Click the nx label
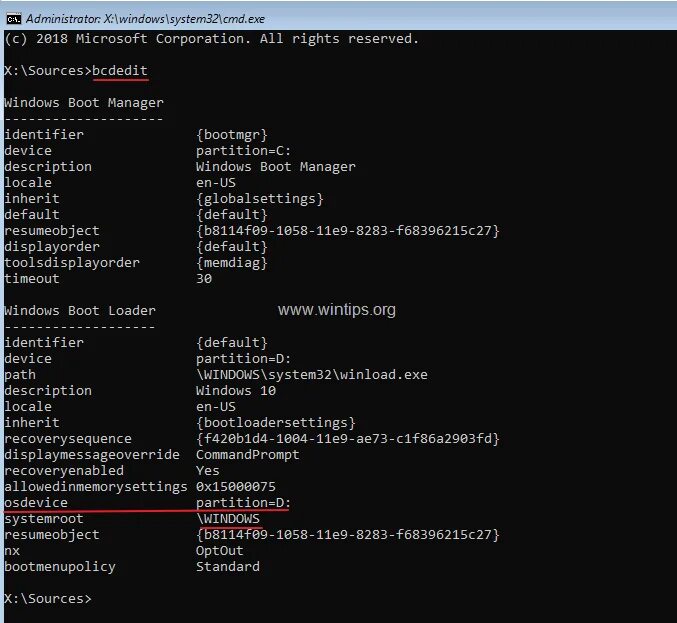 pyautogui.click(x=12, y=551)
